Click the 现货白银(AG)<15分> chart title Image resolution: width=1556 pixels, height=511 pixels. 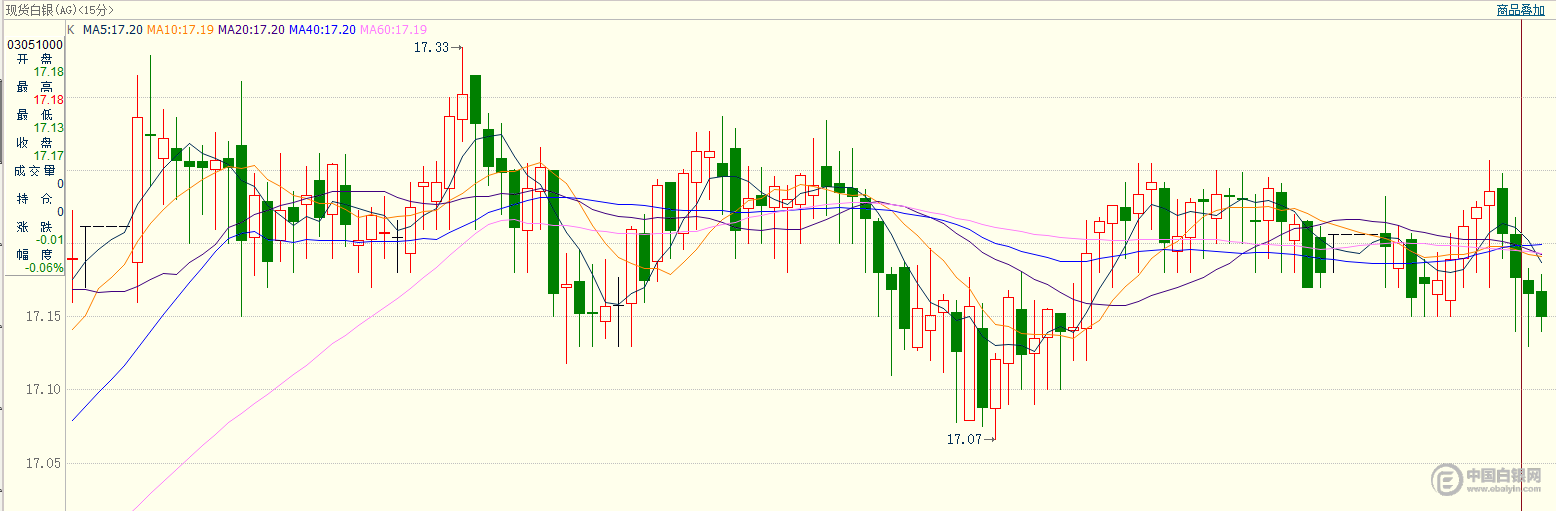click(59, 10)
